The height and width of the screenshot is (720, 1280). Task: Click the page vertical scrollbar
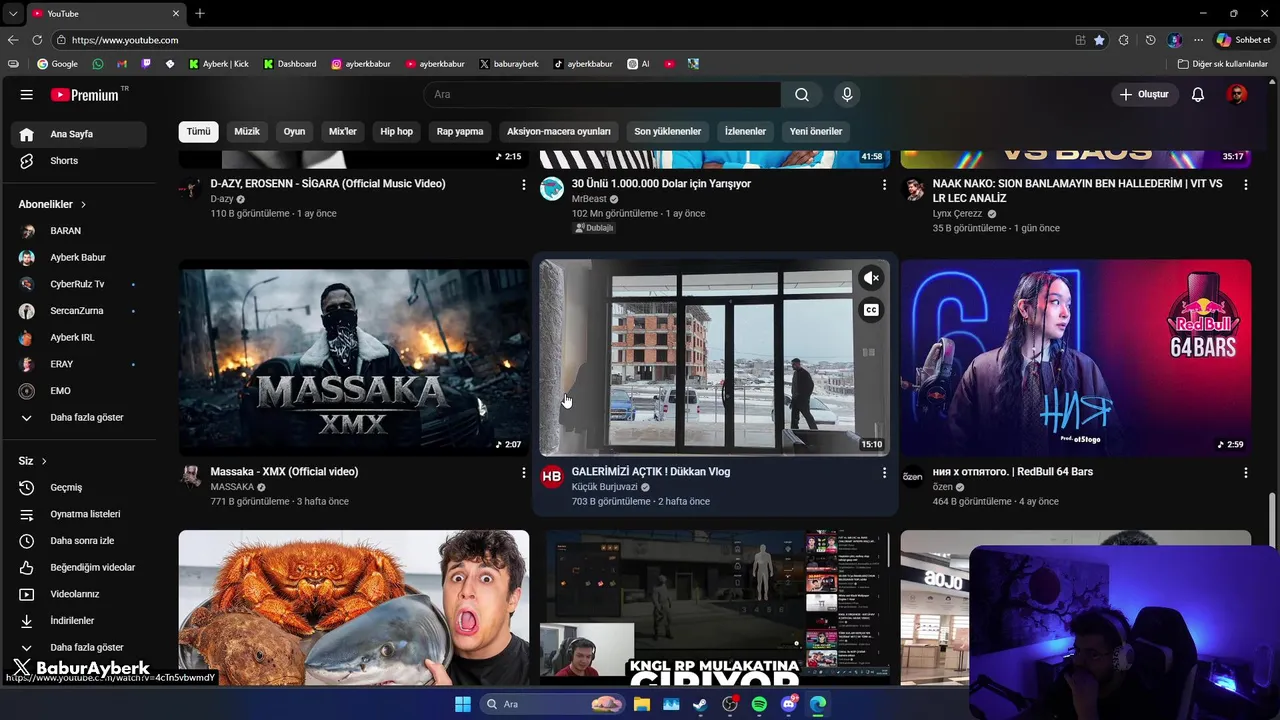[1273, 519]
